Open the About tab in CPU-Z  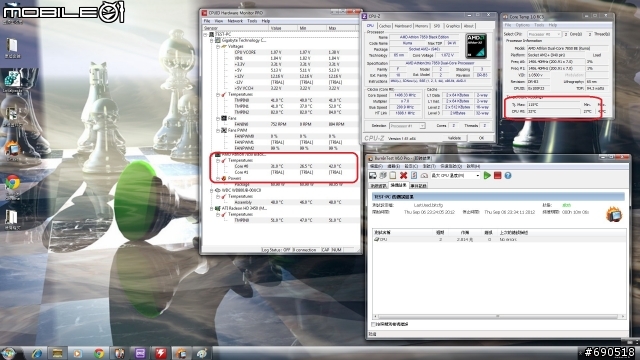click(x=469, y=26)
